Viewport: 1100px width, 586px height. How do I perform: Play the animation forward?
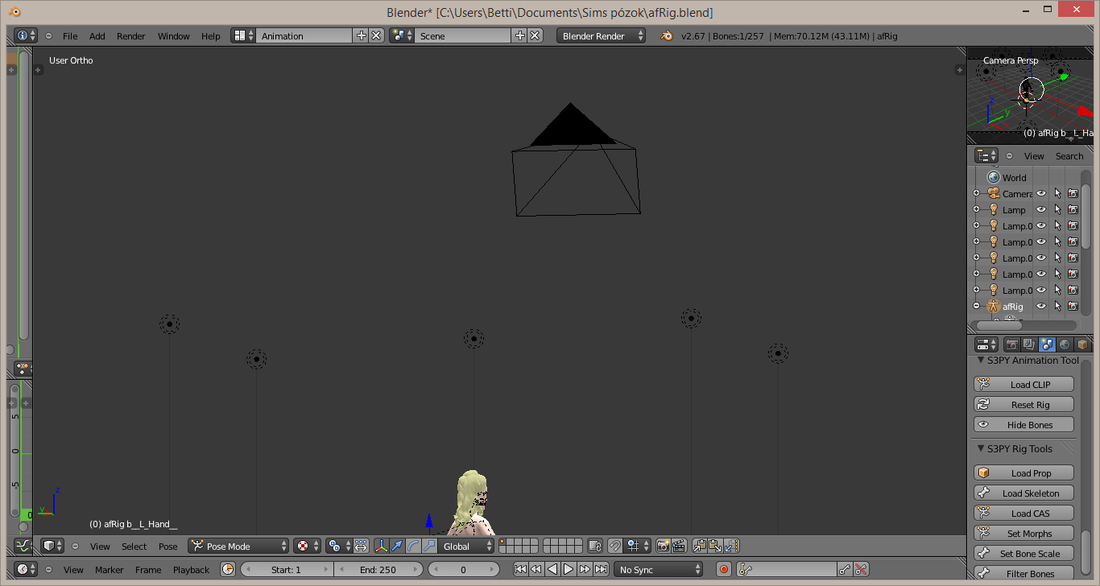click(568, 569)
